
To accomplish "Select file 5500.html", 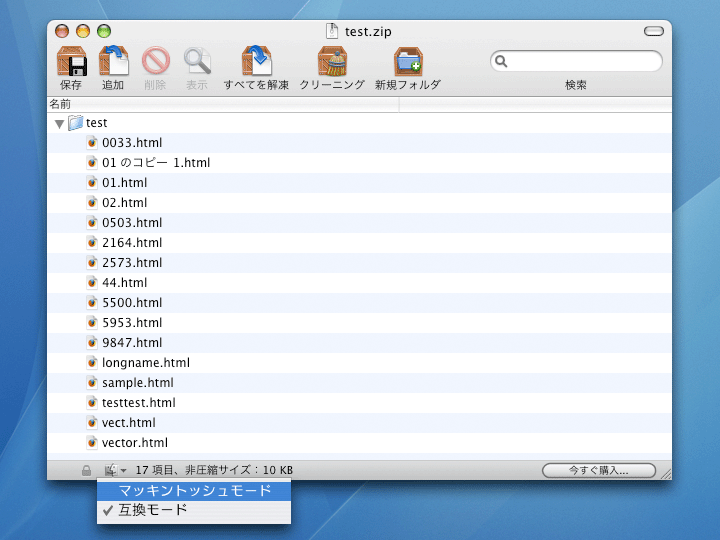I will click(x=359, y=303).
